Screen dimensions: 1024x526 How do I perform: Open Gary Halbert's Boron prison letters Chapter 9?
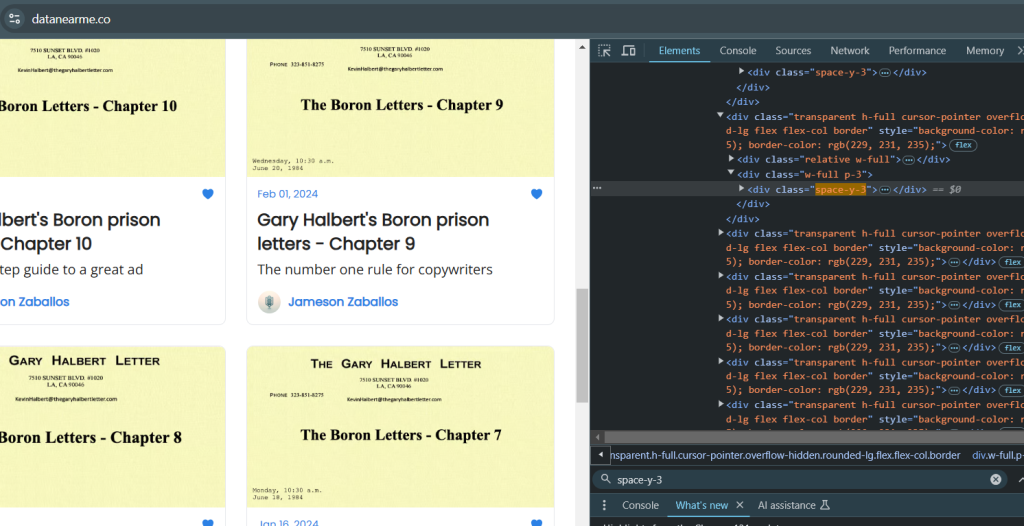click(373, 231)
